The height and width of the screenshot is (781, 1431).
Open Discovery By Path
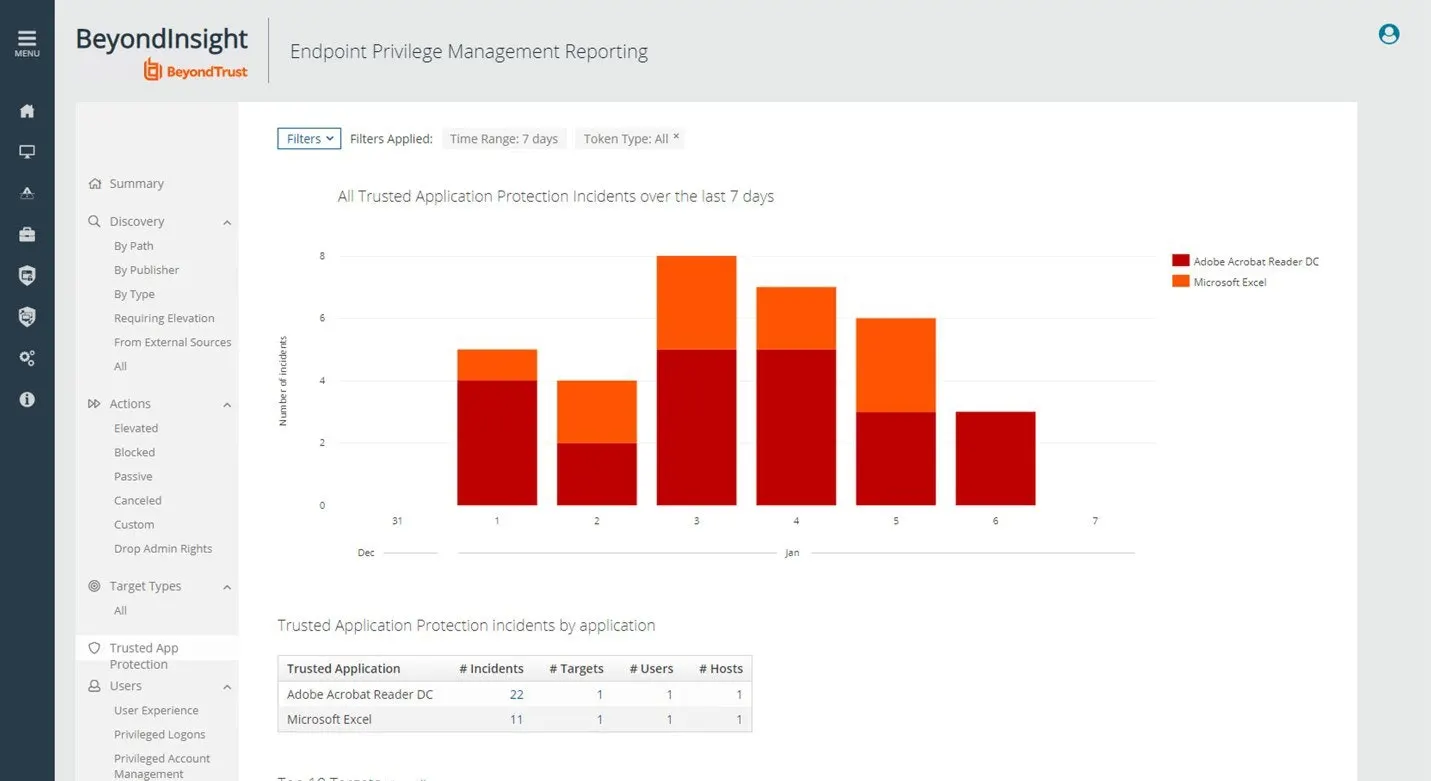[x=133, y=246]
